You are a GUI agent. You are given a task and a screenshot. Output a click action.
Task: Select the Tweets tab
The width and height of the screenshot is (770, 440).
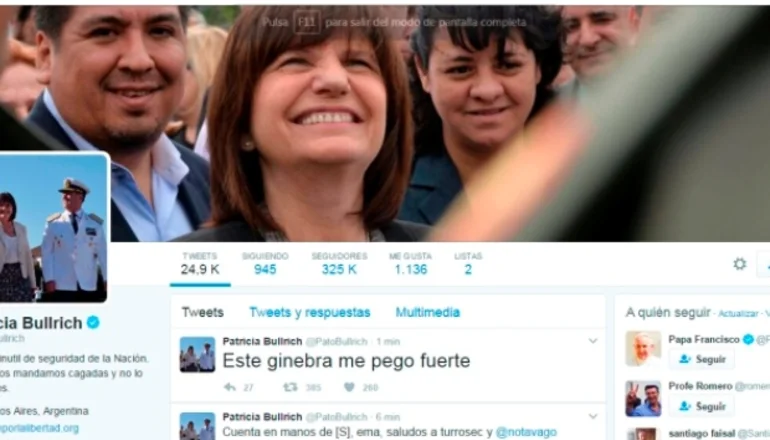click(x=202, y=312)
